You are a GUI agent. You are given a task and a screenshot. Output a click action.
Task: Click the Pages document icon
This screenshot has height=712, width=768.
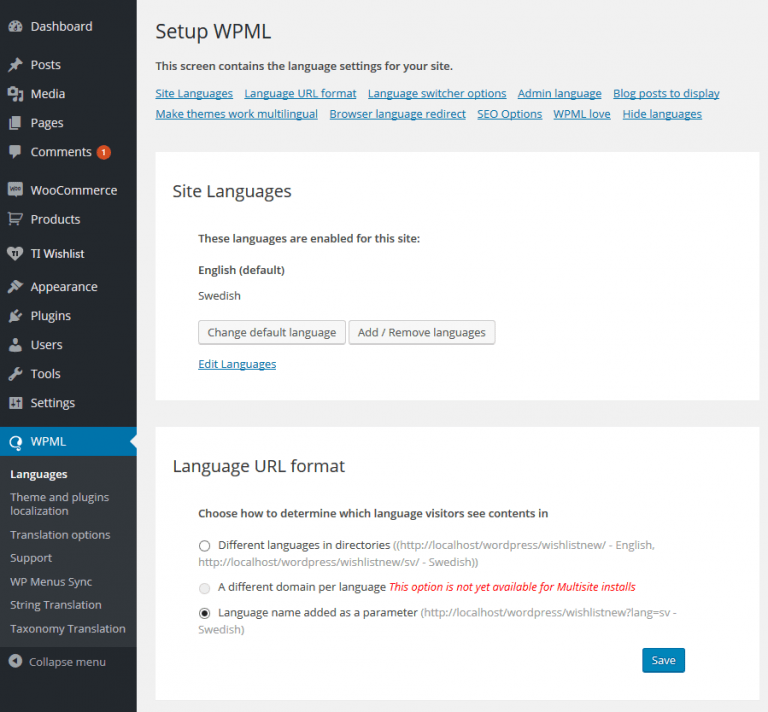[15, 122]
